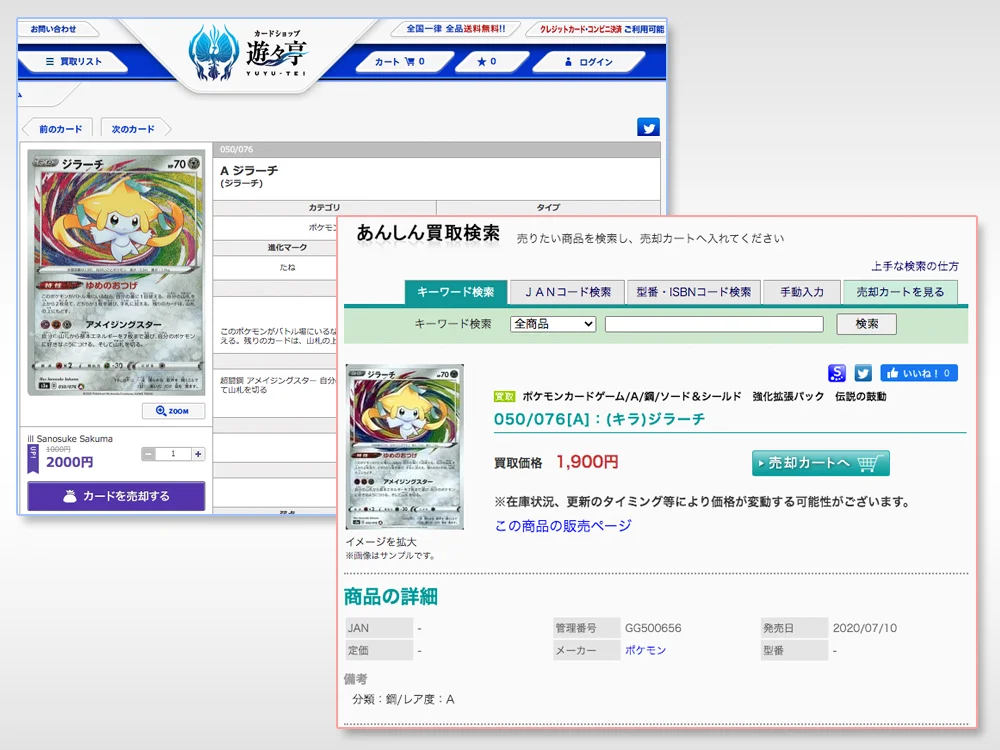Click the keyword search text field
Viewport: 1000px width, 750px height.
click(x=714, y=324)
